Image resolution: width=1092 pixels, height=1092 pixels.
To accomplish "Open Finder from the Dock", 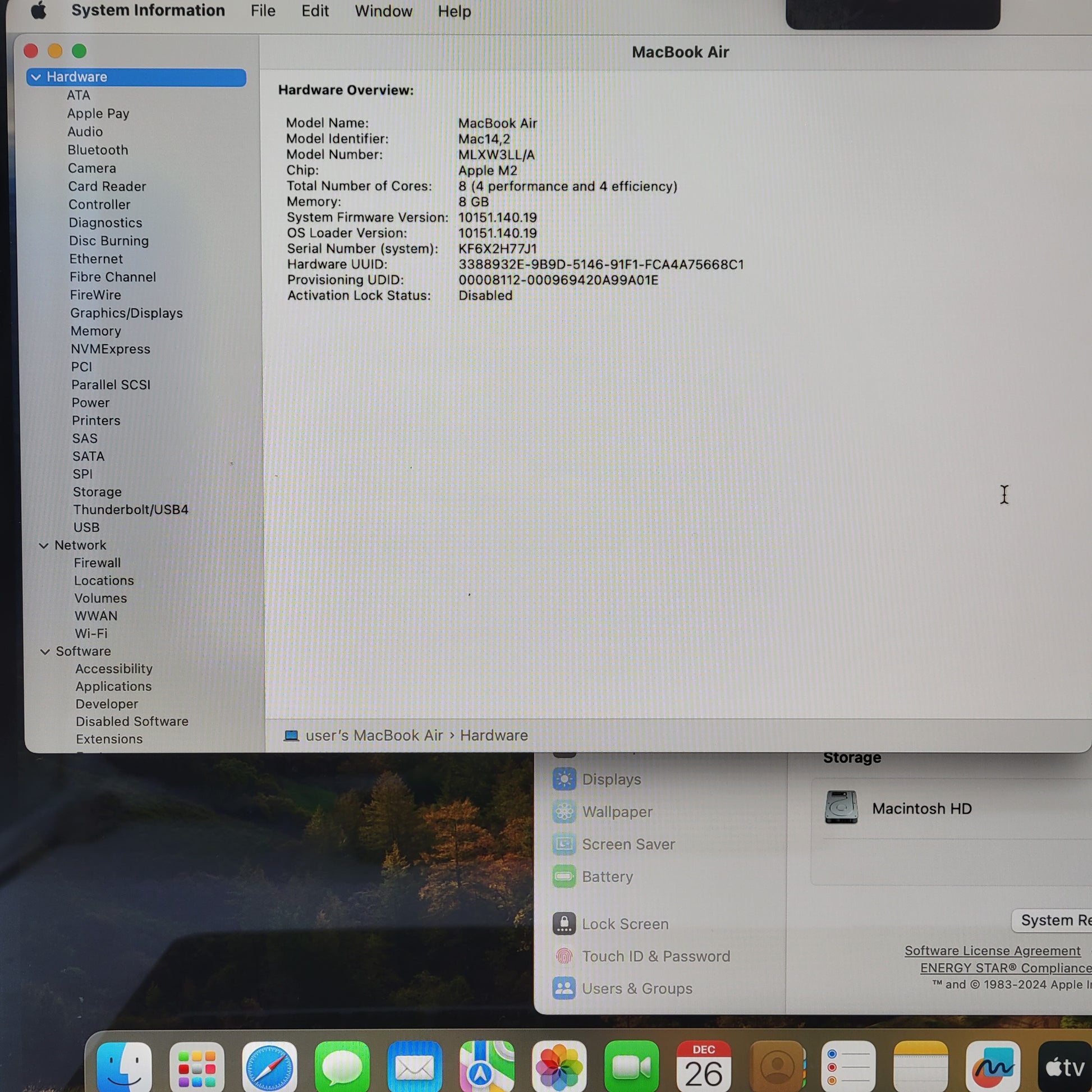I will click(124, 1067).
